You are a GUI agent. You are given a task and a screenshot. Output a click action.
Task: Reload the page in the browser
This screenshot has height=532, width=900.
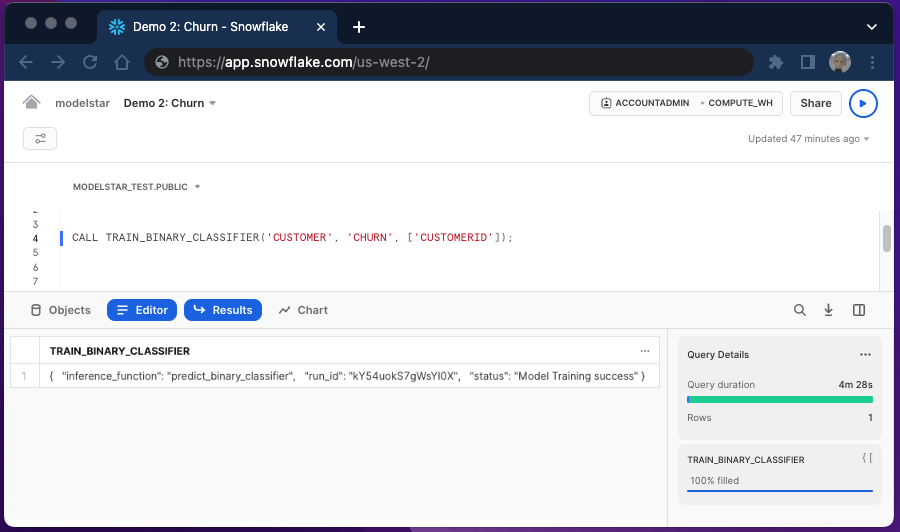point(90,62)
